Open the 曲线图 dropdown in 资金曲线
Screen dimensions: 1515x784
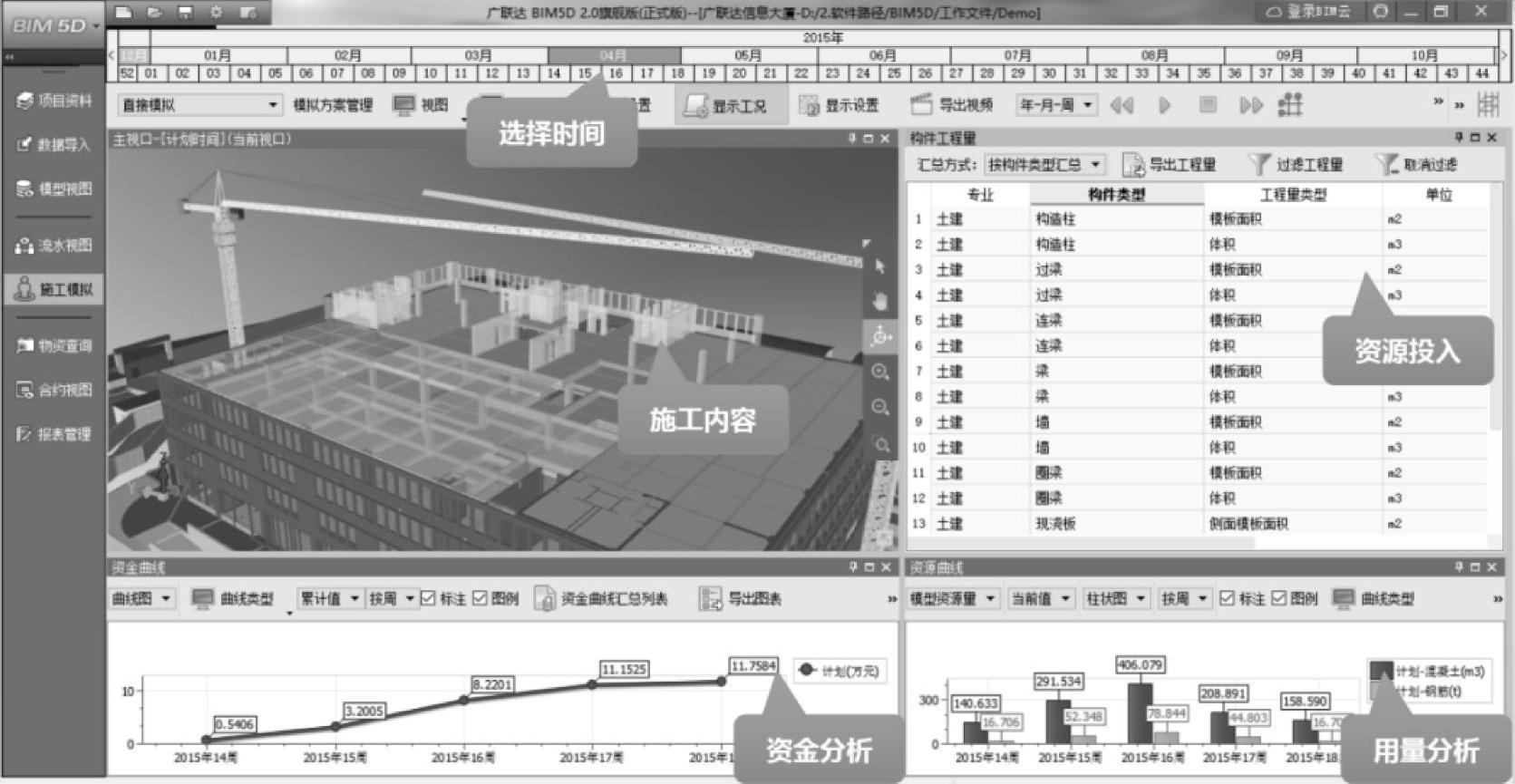[141, 598]
